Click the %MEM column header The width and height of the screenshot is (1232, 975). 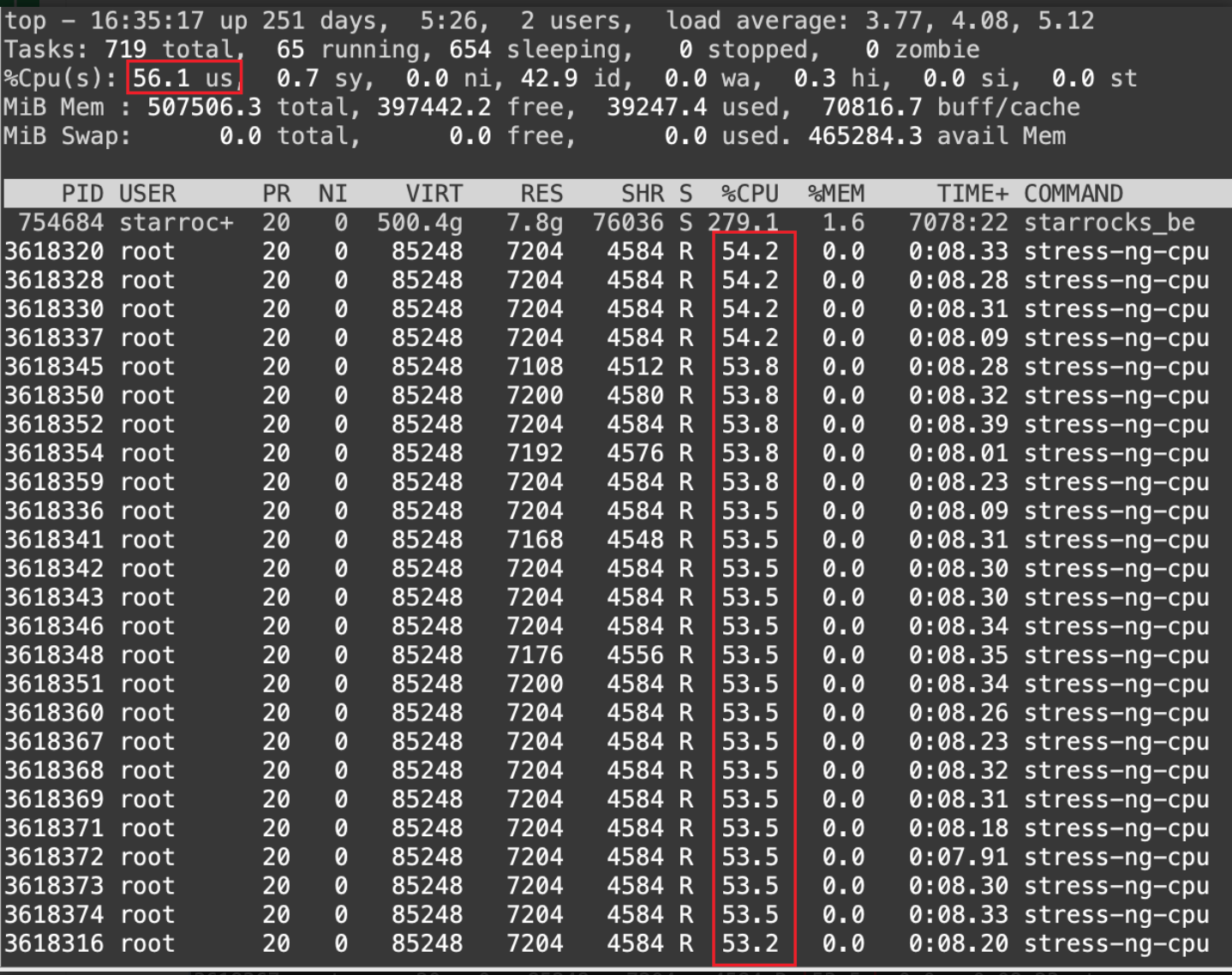pos(835,194)
